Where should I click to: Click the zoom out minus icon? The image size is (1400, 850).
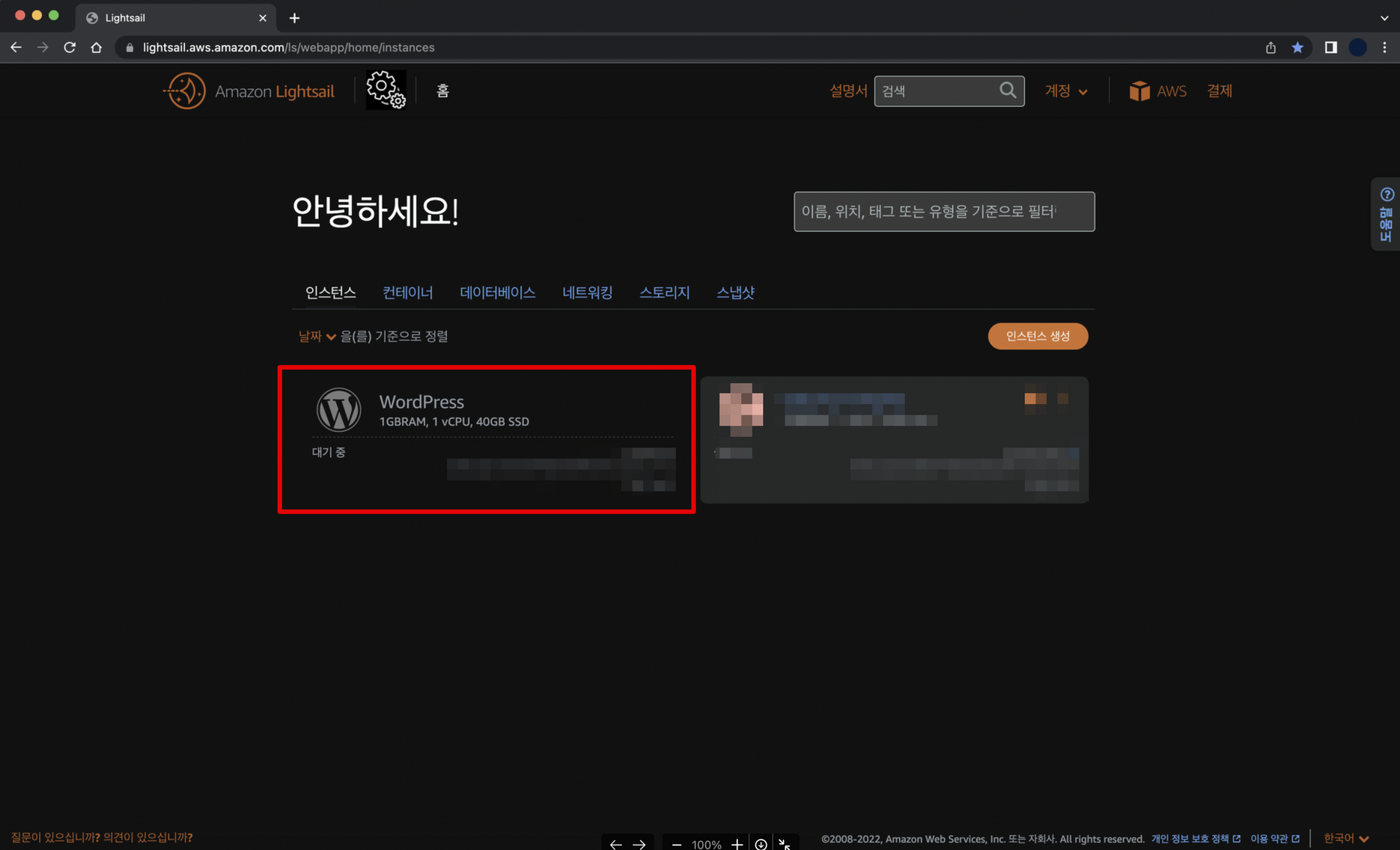tap(677, 844)
